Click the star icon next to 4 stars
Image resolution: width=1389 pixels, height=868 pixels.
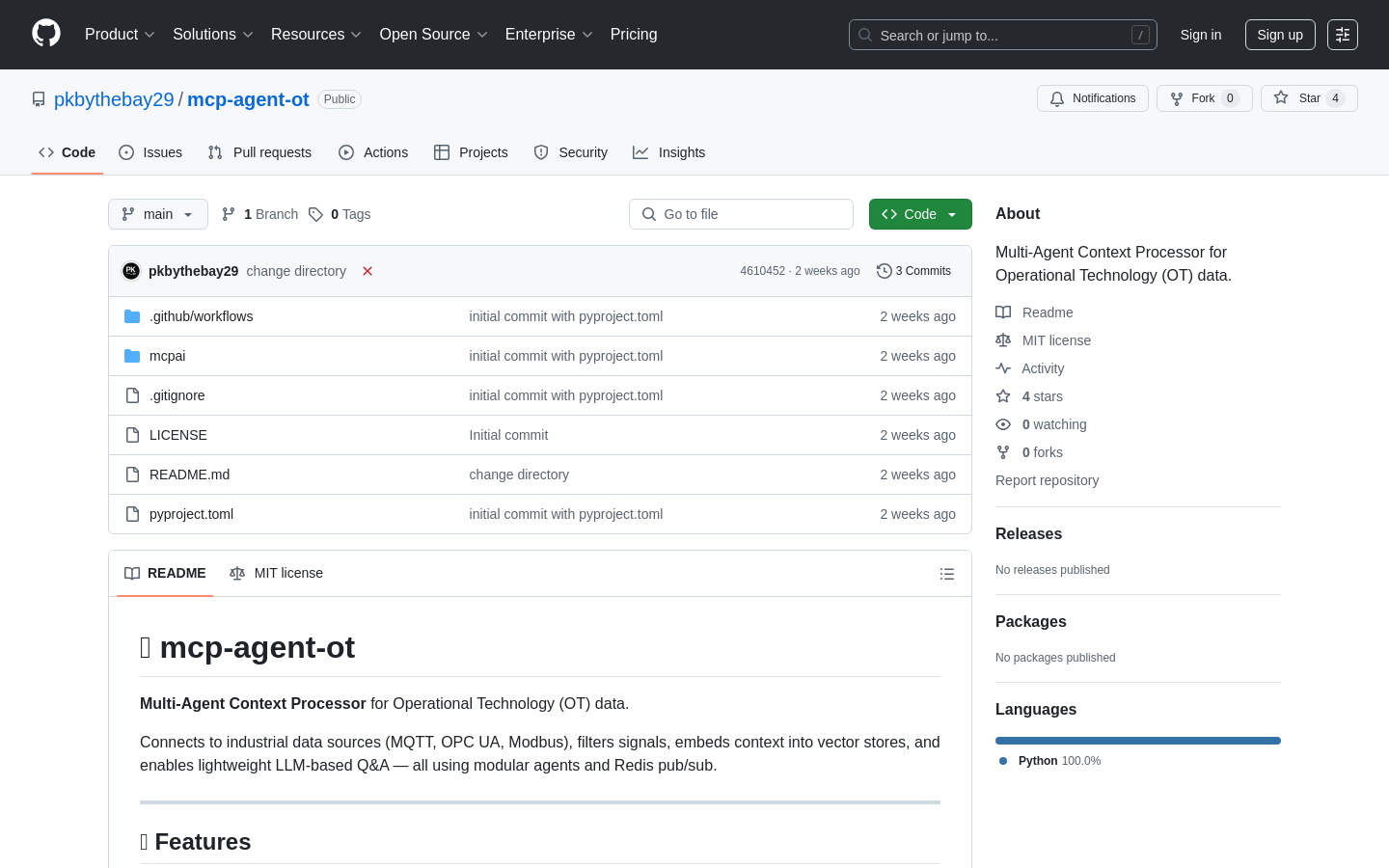1003,396
